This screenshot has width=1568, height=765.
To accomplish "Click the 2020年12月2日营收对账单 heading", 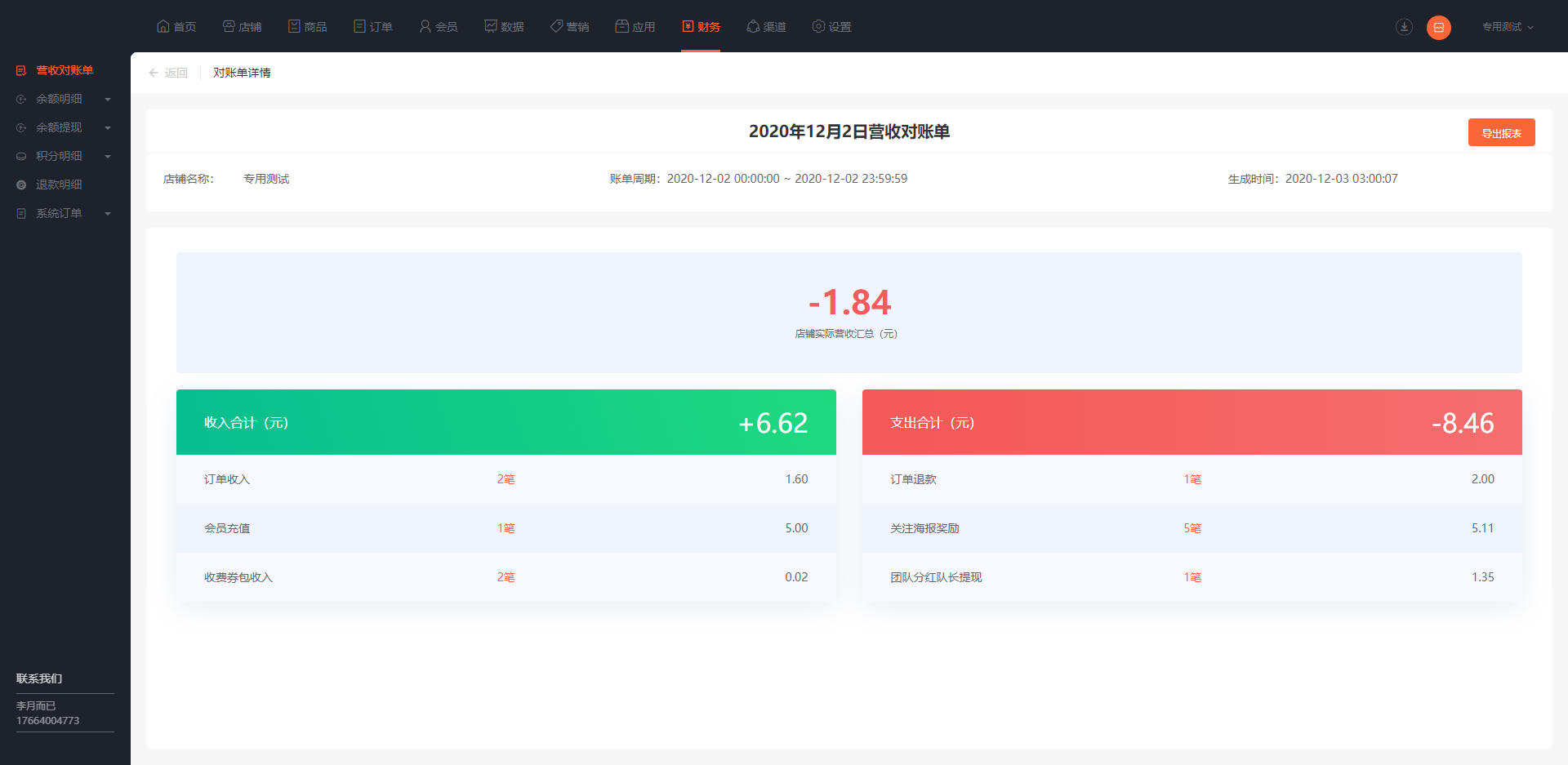I will point(849,131).
